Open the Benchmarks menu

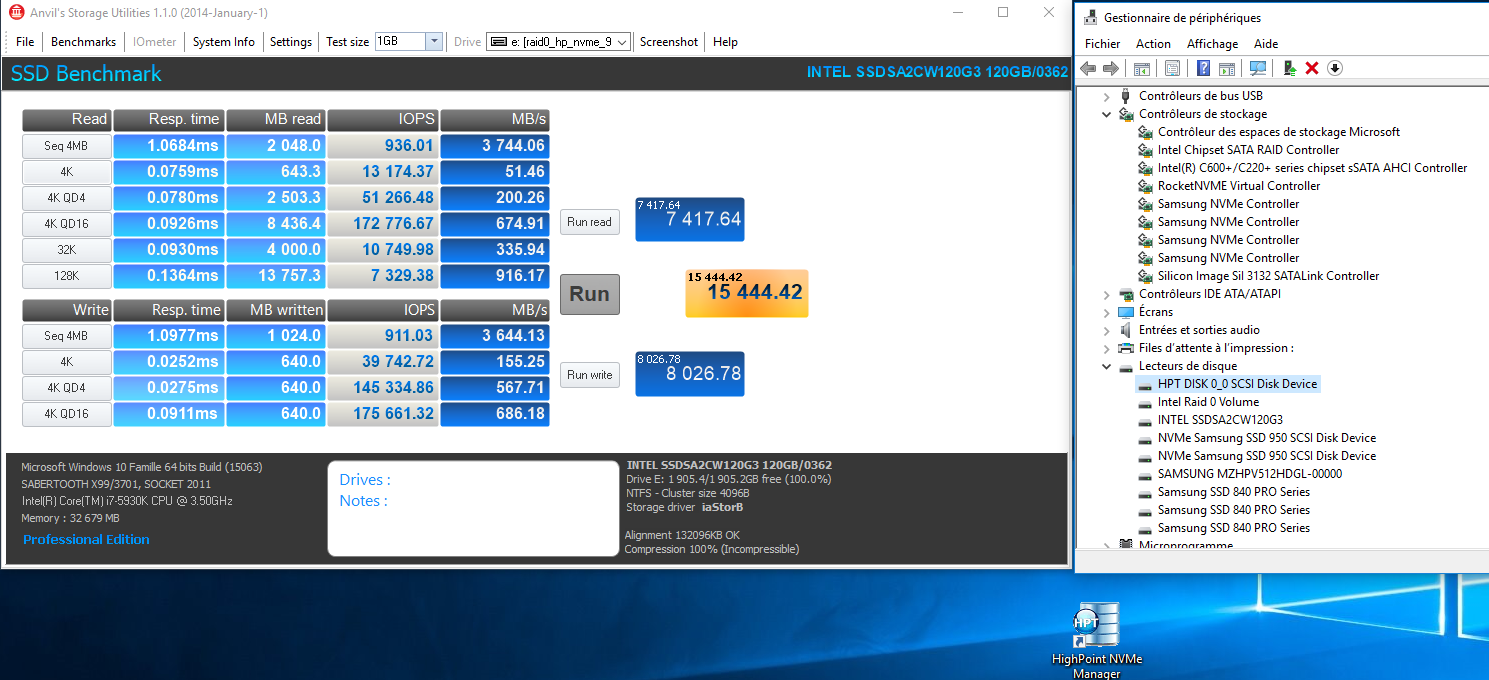pos(84,42)
